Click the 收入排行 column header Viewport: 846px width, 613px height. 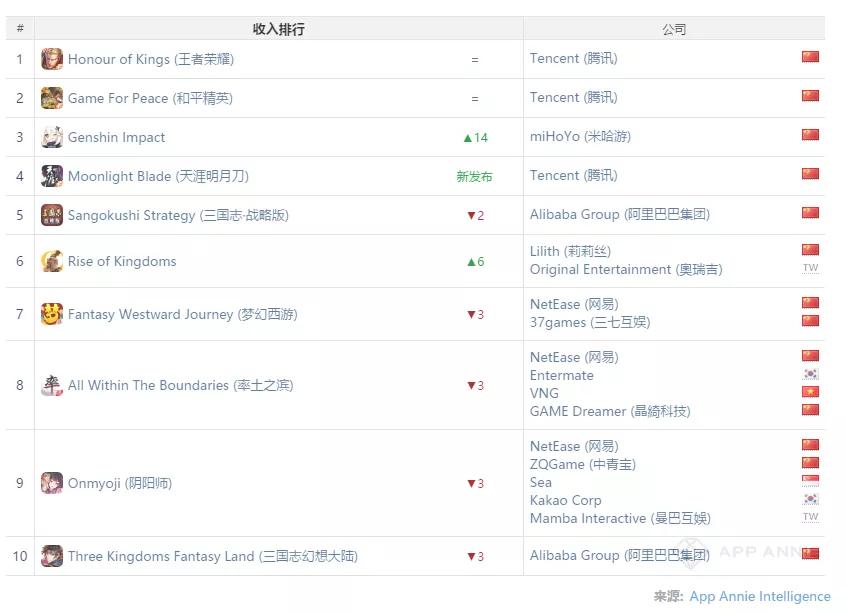278,29
